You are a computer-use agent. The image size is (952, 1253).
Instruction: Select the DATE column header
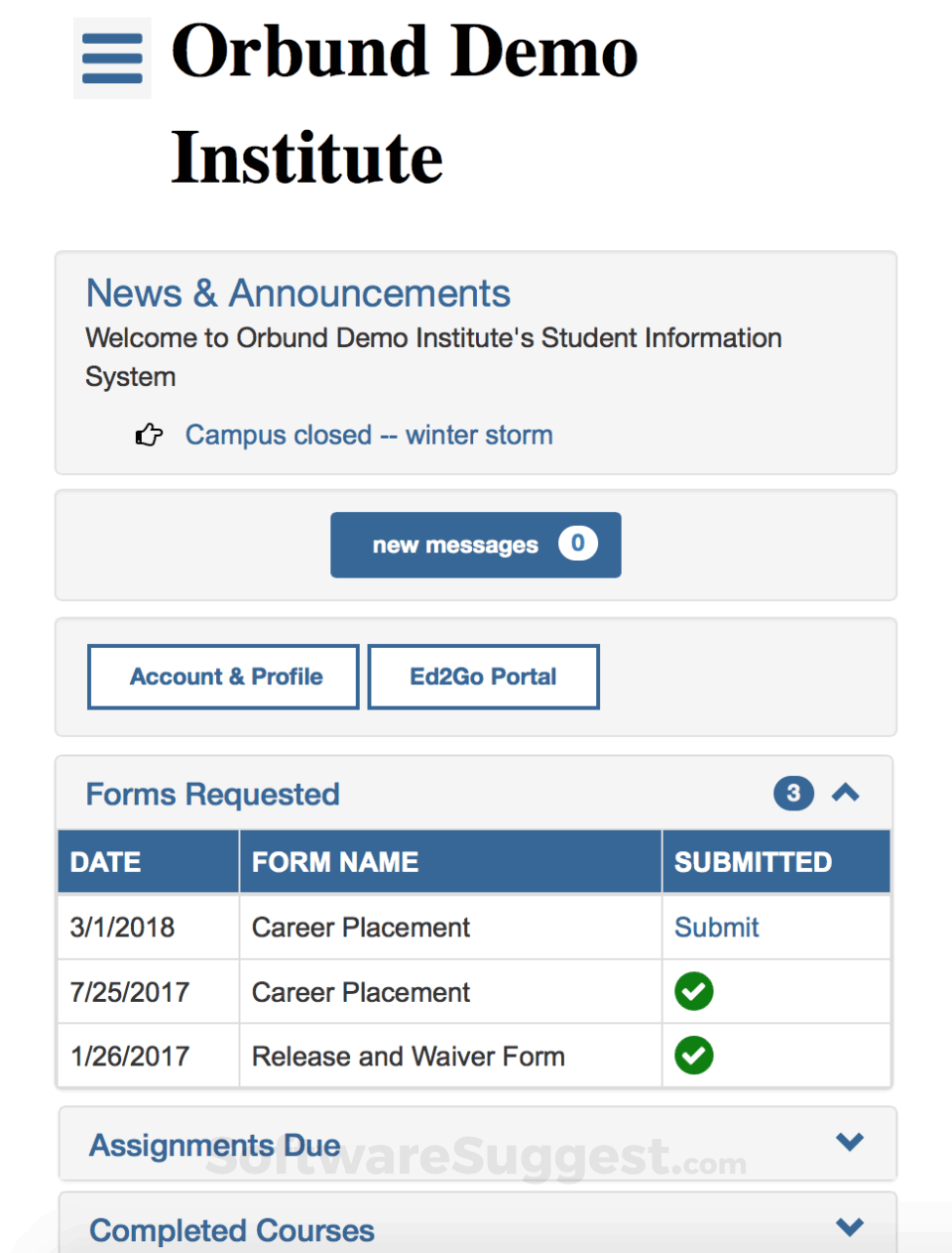[x=105, y=861]
